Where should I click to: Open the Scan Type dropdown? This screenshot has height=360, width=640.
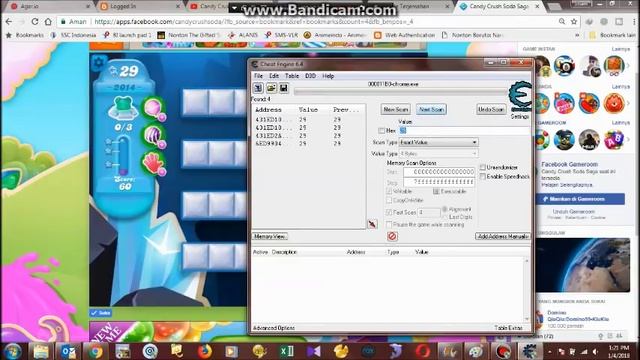tap(438, 142)
